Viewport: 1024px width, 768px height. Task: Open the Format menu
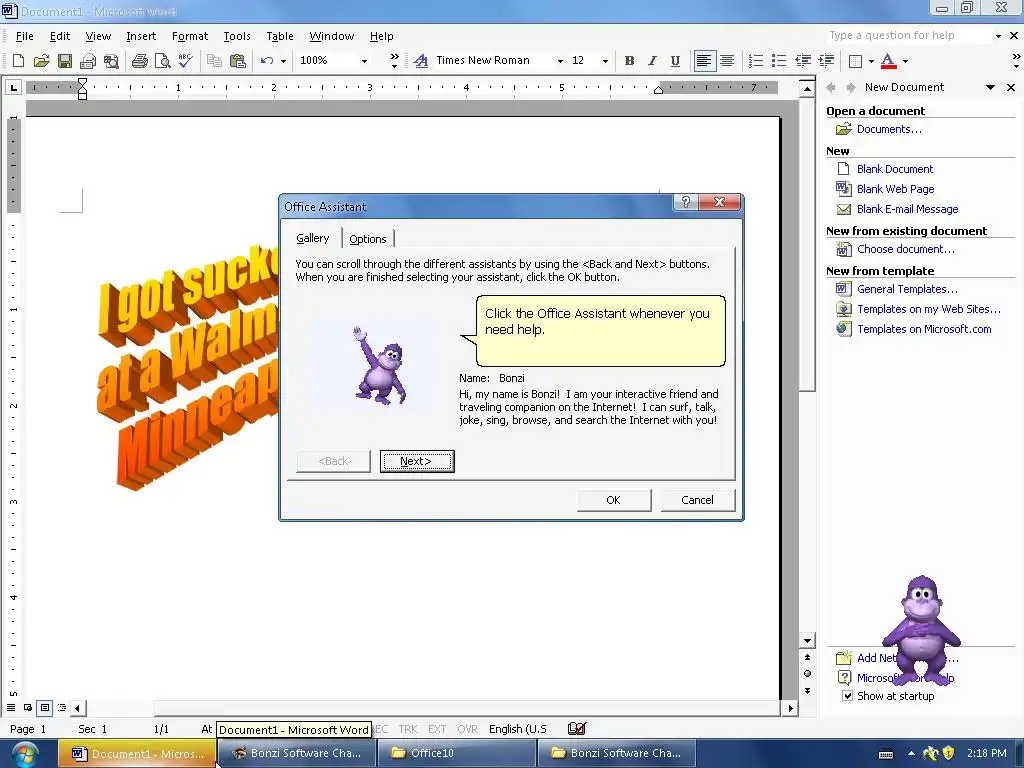(x=189, y=36)
